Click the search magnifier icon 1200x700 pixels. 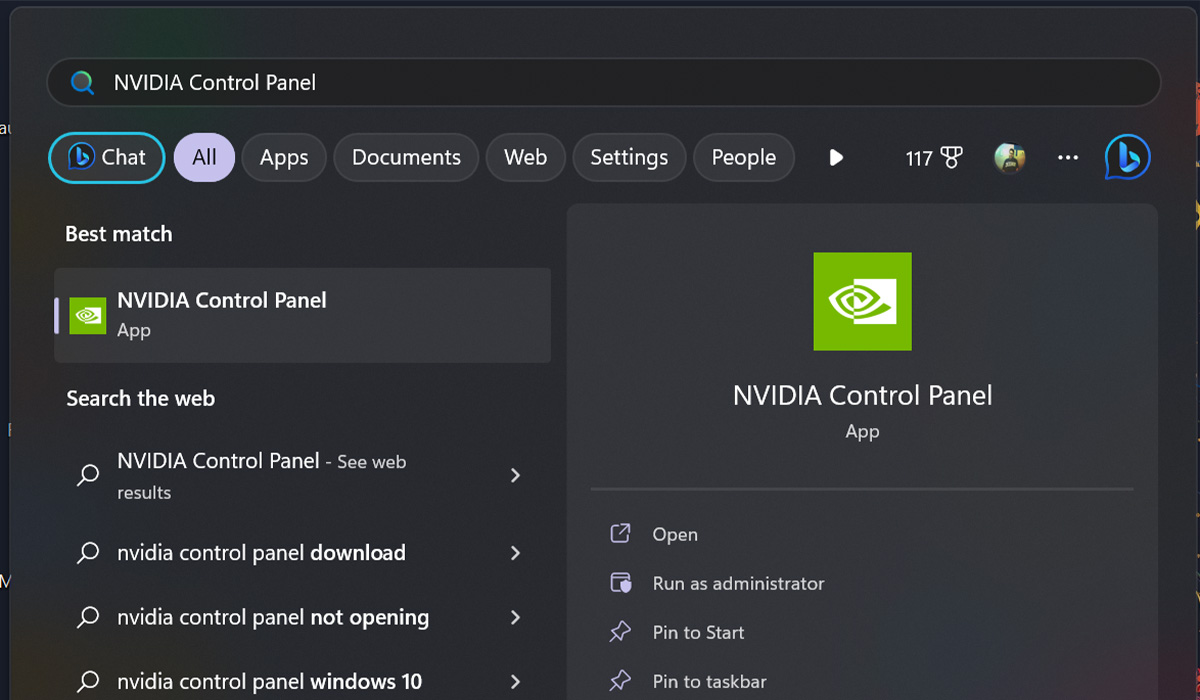[81, 81]
